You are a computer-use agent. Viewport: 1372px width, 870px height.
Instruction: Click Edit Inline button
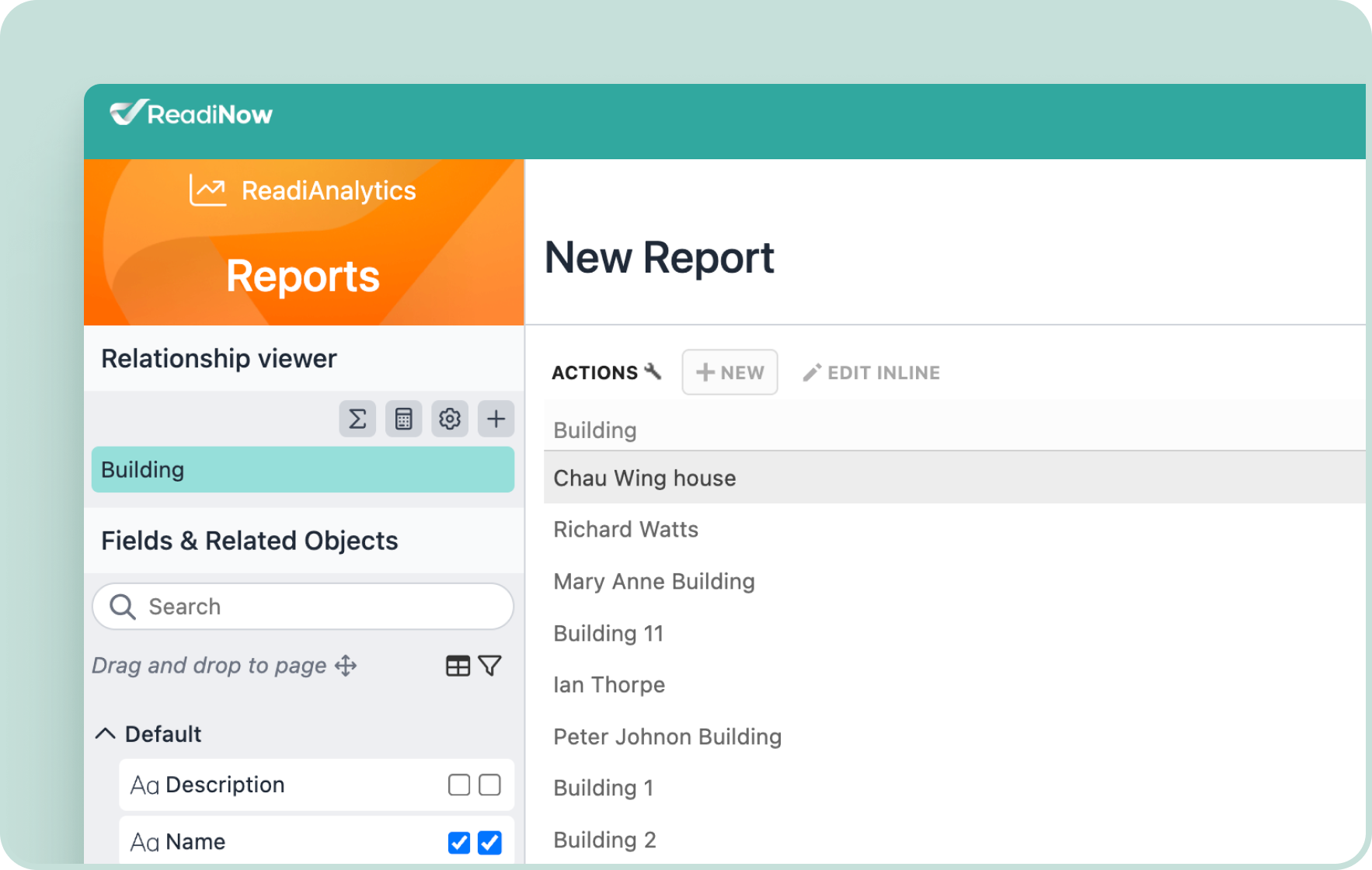pyautogui.click(x=871, y=373)
